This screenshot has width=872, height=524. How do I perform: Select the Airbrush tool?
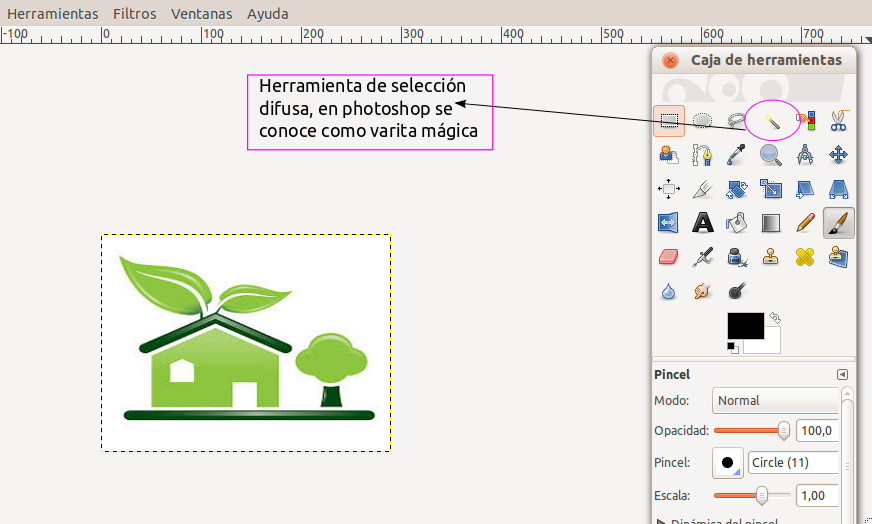pos(702,257)
